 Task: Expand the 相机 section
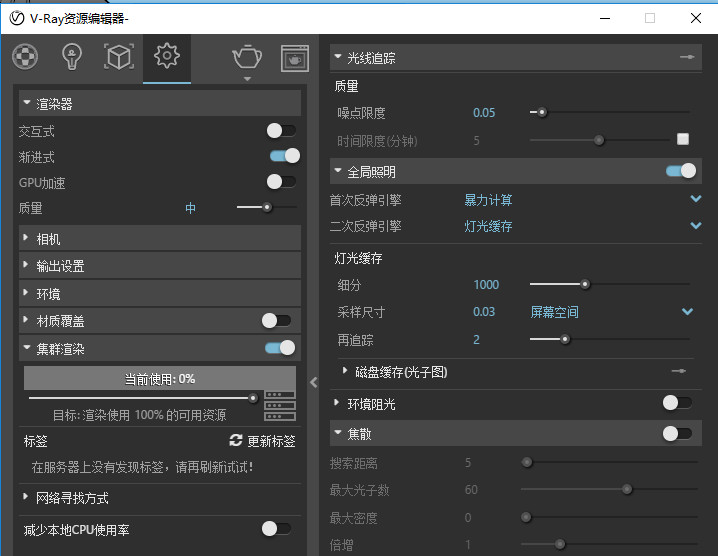click(x=47, y=239)
